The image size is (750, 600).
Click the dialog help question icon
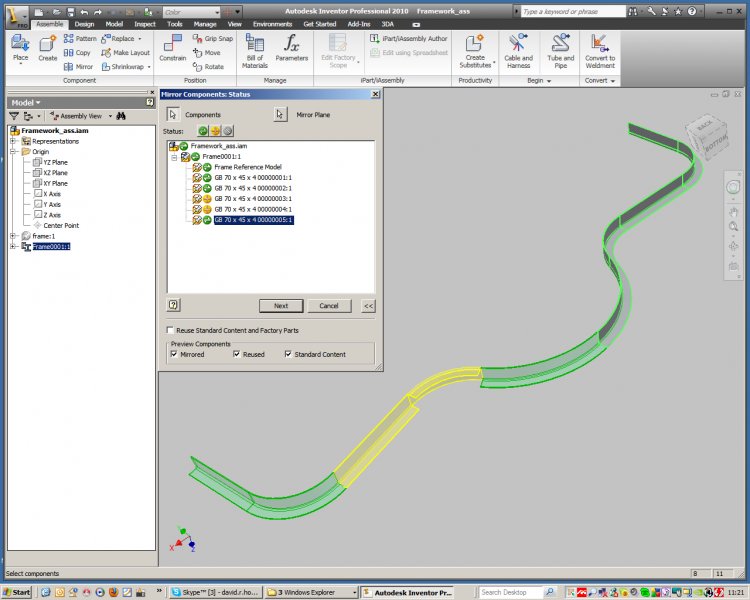click(x=174, y=305)
